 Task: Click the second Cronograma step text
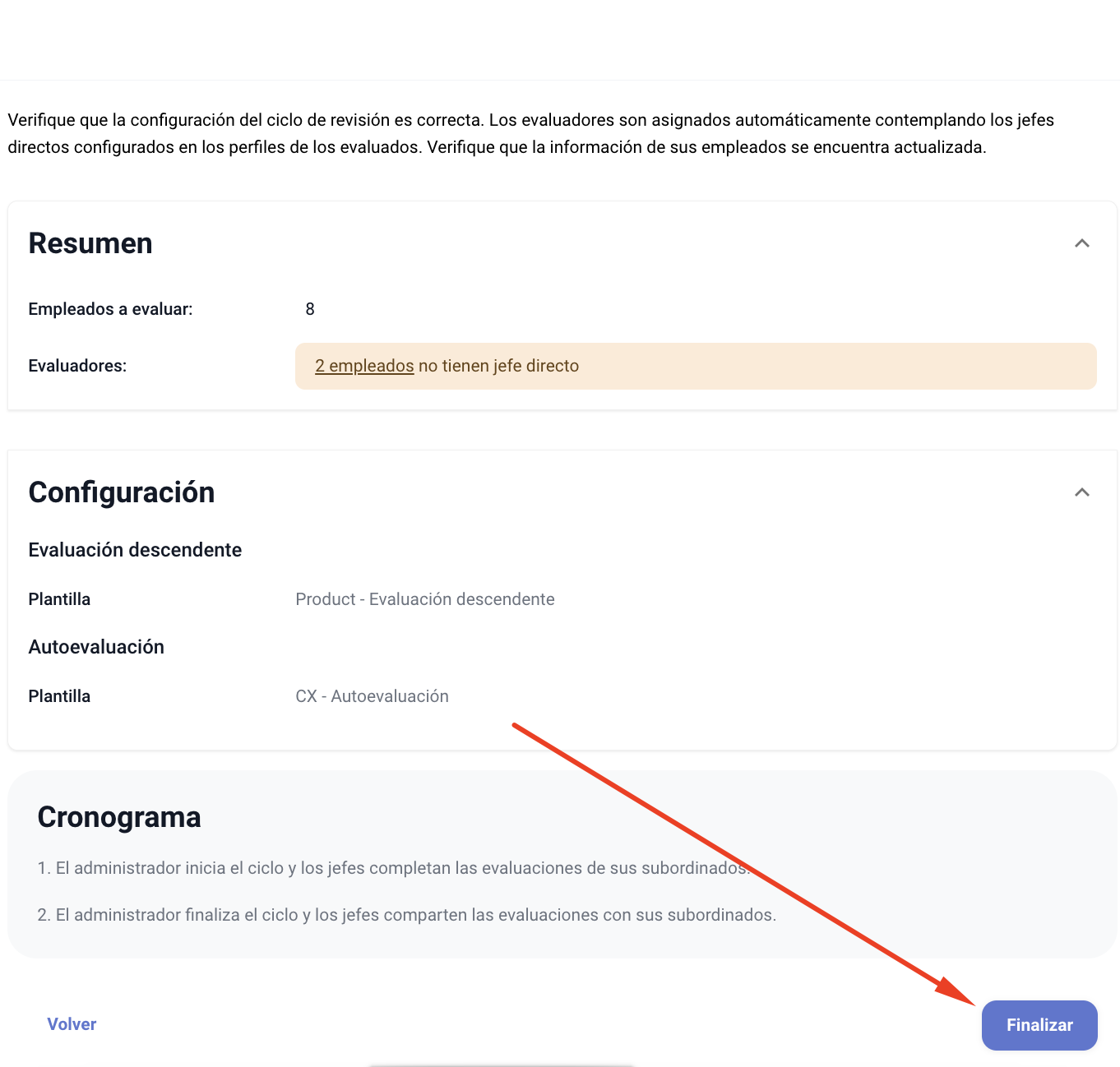[x=406, y=915]
